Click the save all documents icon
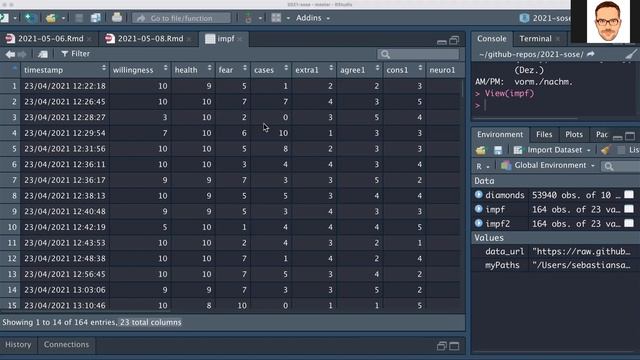The image size is (640, 360). 96,18
